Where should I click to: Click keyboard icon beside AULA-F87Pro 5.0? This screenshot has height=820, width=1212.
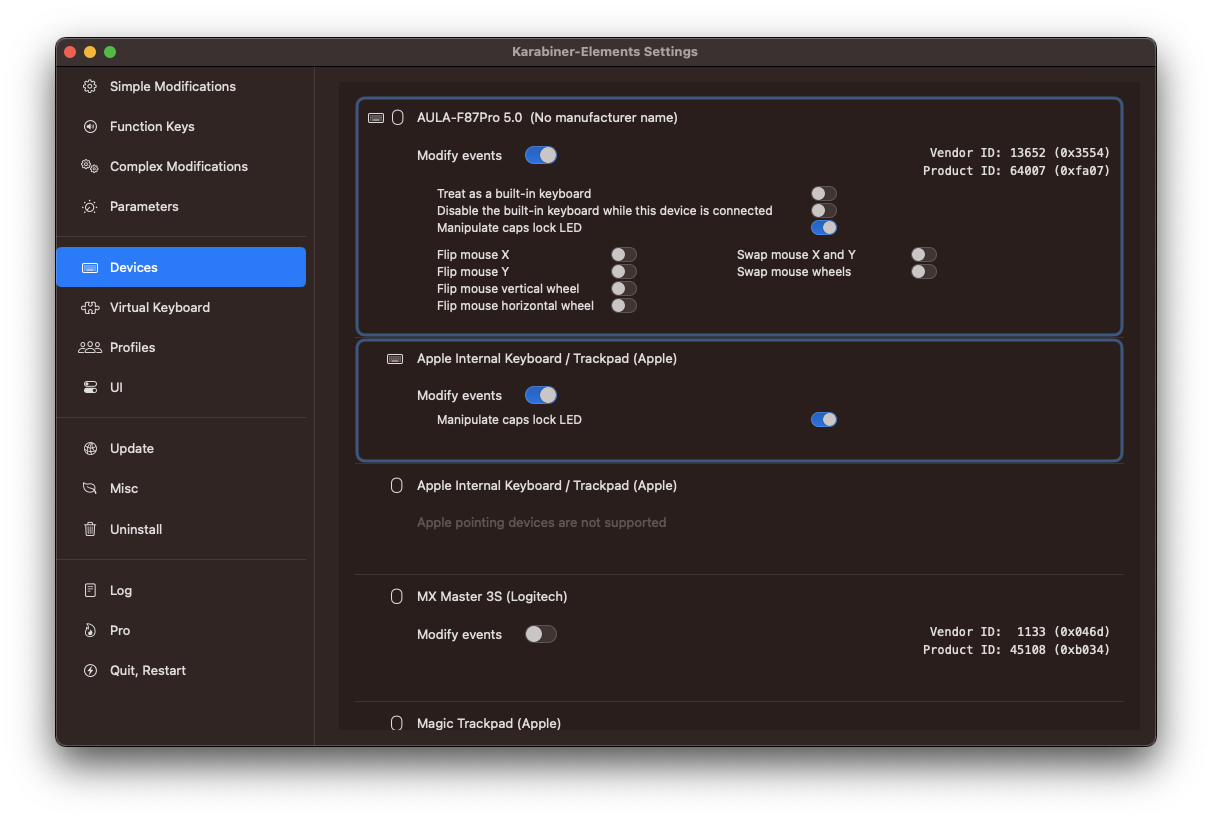tap(376, 117)
